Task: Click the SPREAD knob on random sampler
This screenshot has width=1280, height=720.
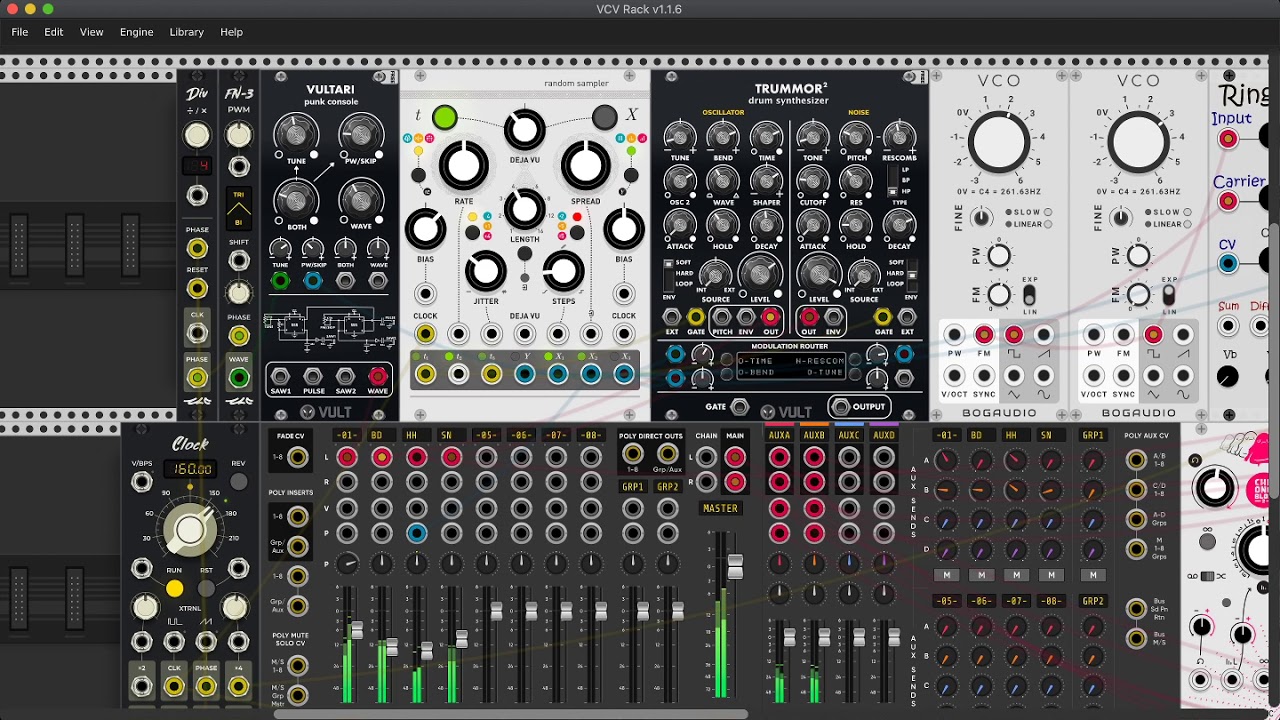Action: click(586, 165)
